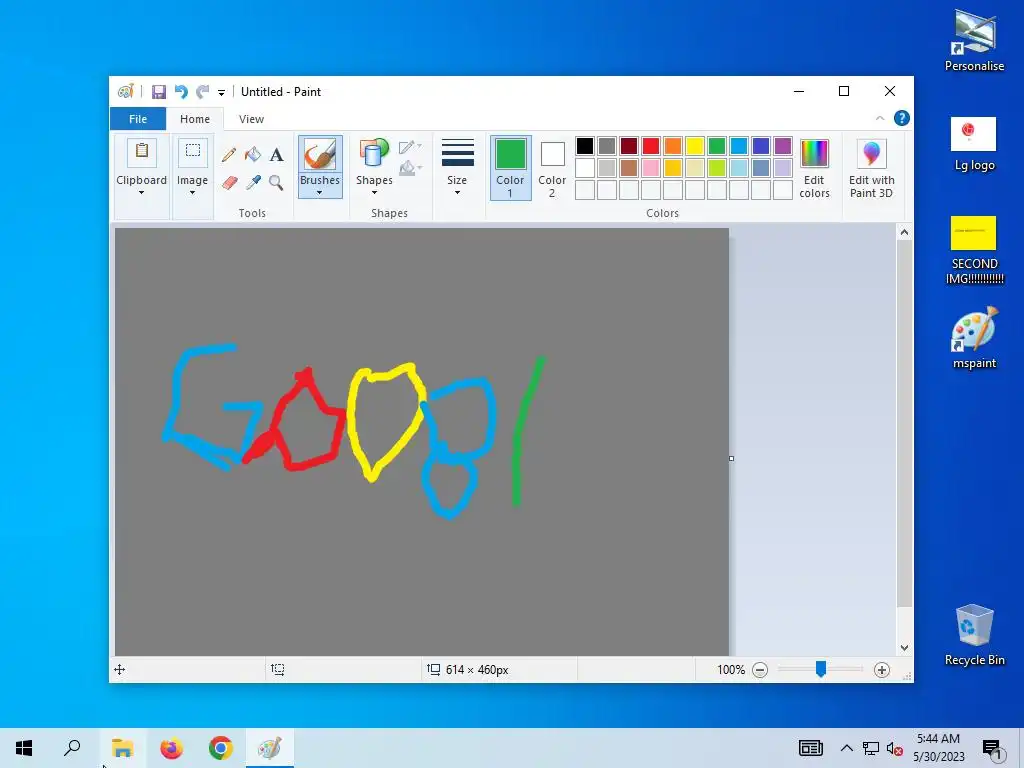Select the SECOND IMG desktop file
The height and width of the screenshot is (768, 1024).
[974, 250]
